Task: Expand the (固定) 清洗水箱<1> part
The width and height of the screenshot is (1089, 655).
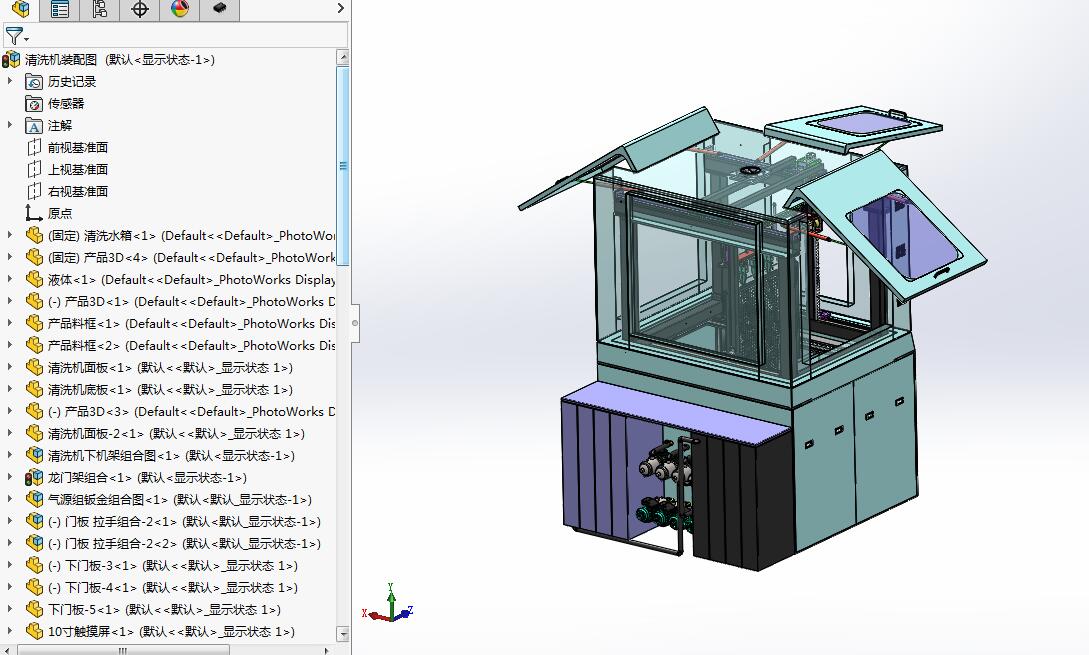Action: [x=10, y=235]
